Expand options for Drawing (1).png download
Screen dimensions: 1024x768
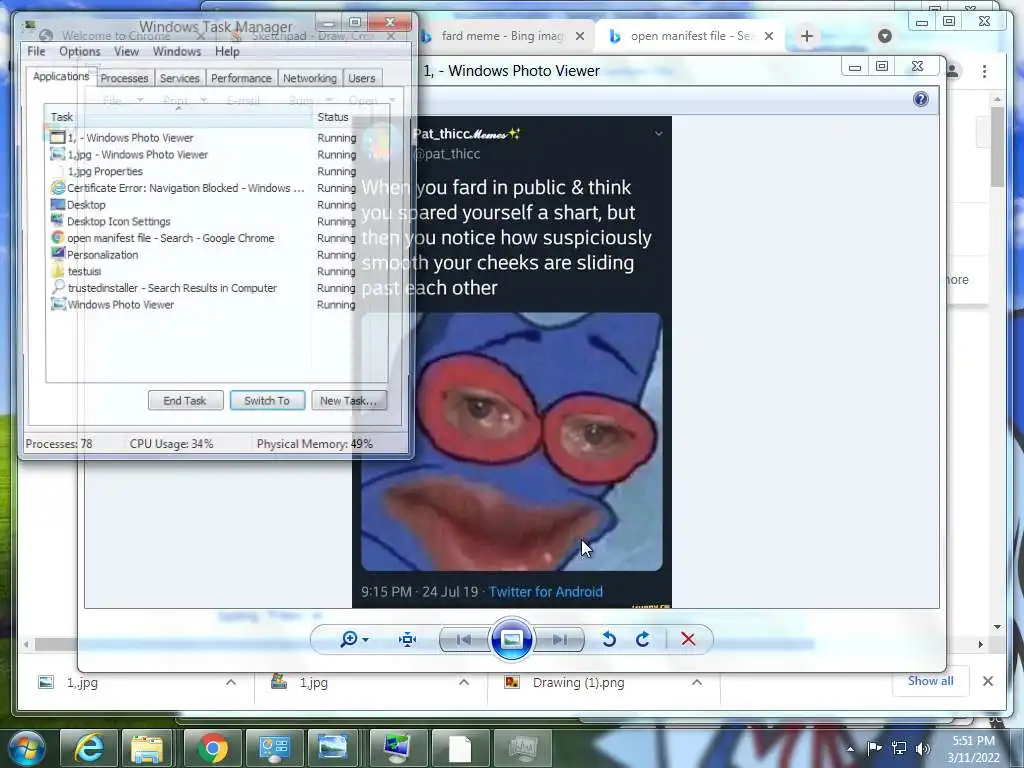coord(697,682)
